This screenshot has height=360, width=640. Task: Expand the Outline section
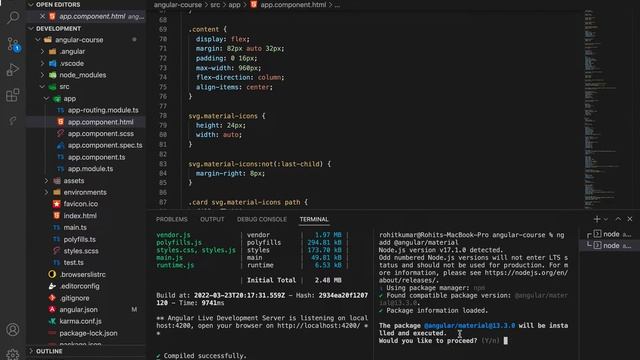point(31,351)
